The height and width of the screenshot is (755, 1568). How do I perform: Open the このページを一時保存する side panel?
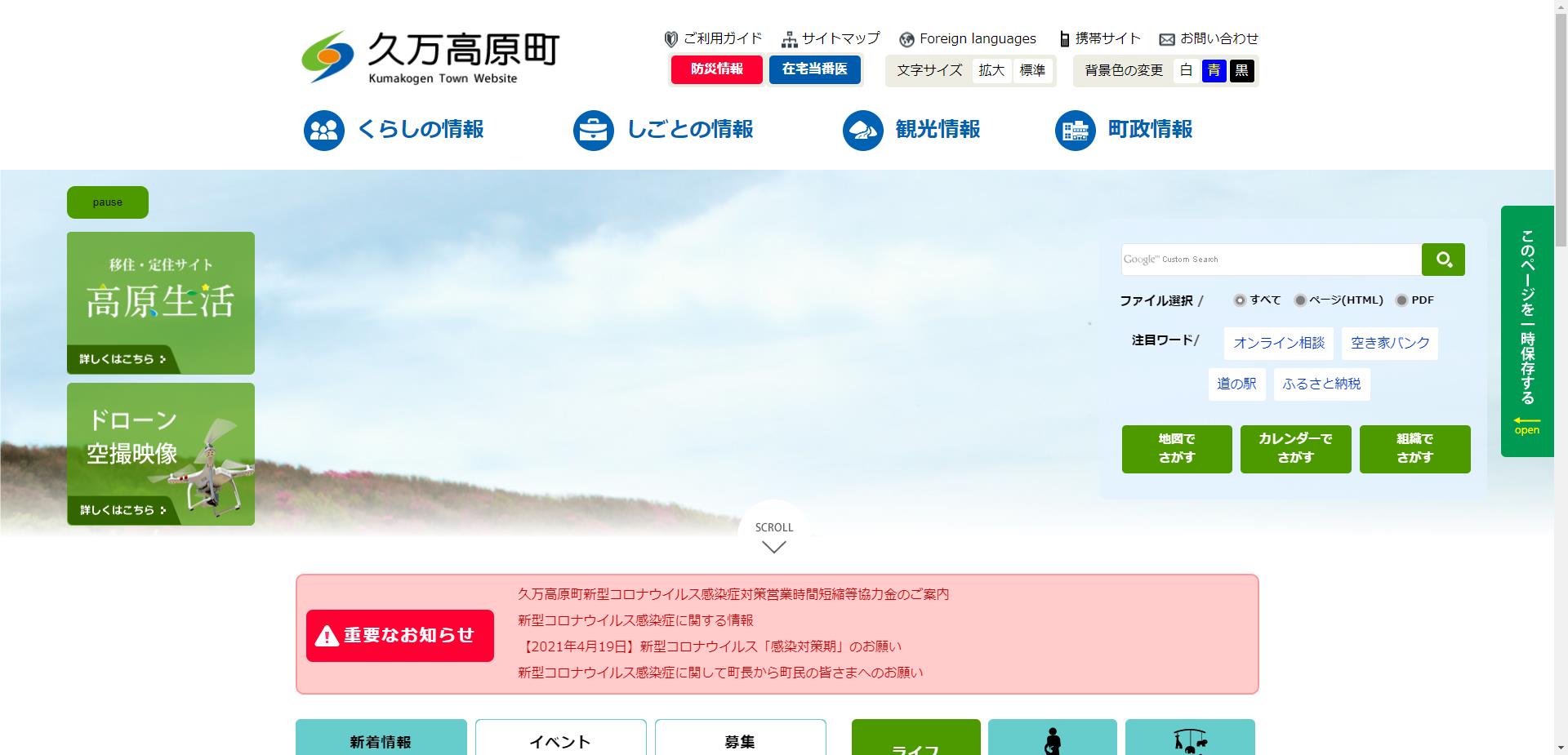click(x=1526, y=326)
